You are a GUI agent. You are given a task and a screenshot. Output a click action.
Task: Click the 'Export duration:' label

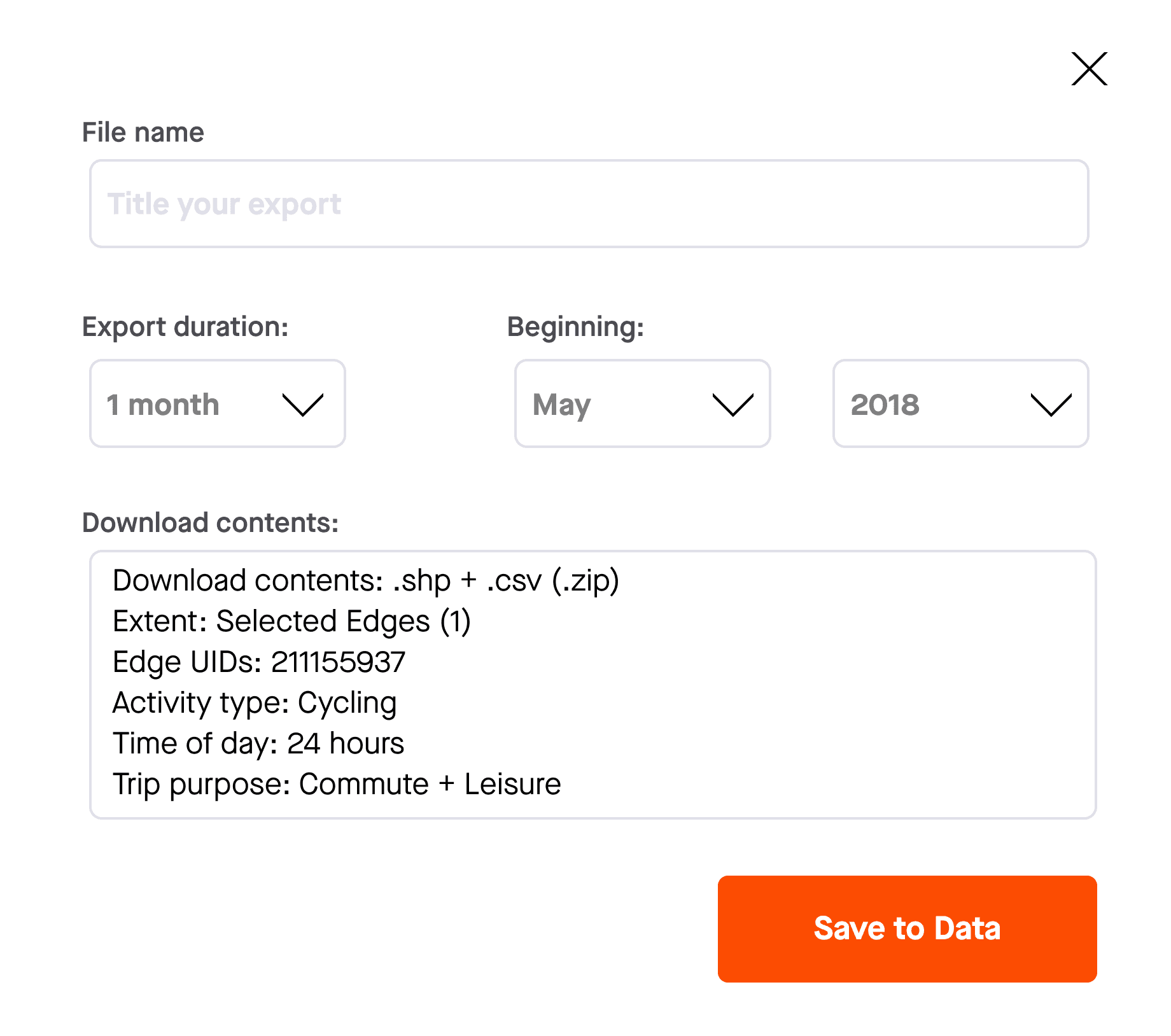click(185, 327)
